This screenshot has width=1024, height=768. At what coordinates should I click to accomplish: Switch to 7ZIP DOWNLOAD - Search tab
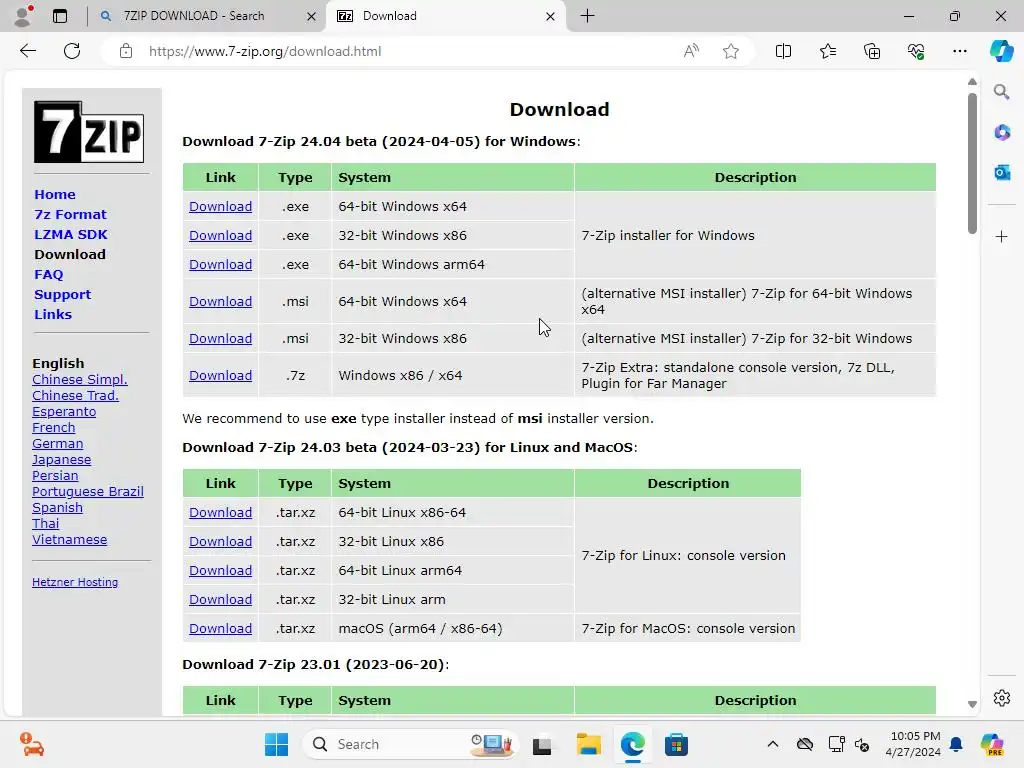194,16
